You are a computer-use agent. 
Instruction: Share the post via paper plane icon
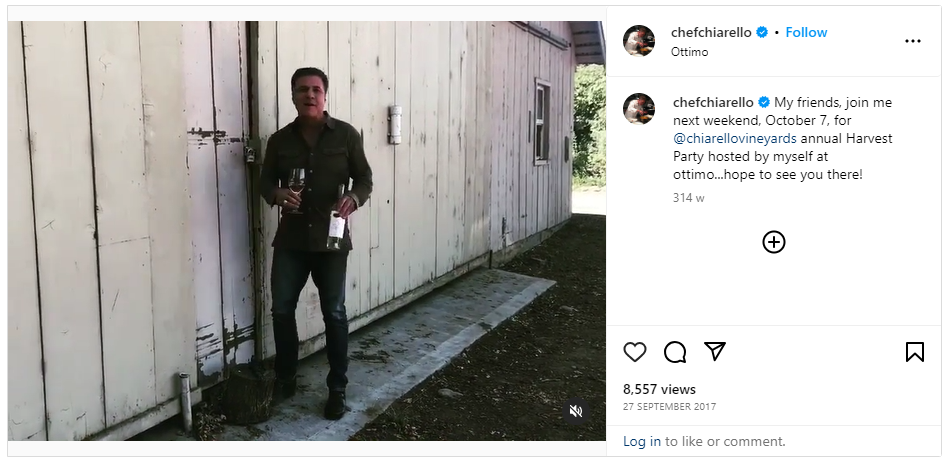click(x=715, y=351)
